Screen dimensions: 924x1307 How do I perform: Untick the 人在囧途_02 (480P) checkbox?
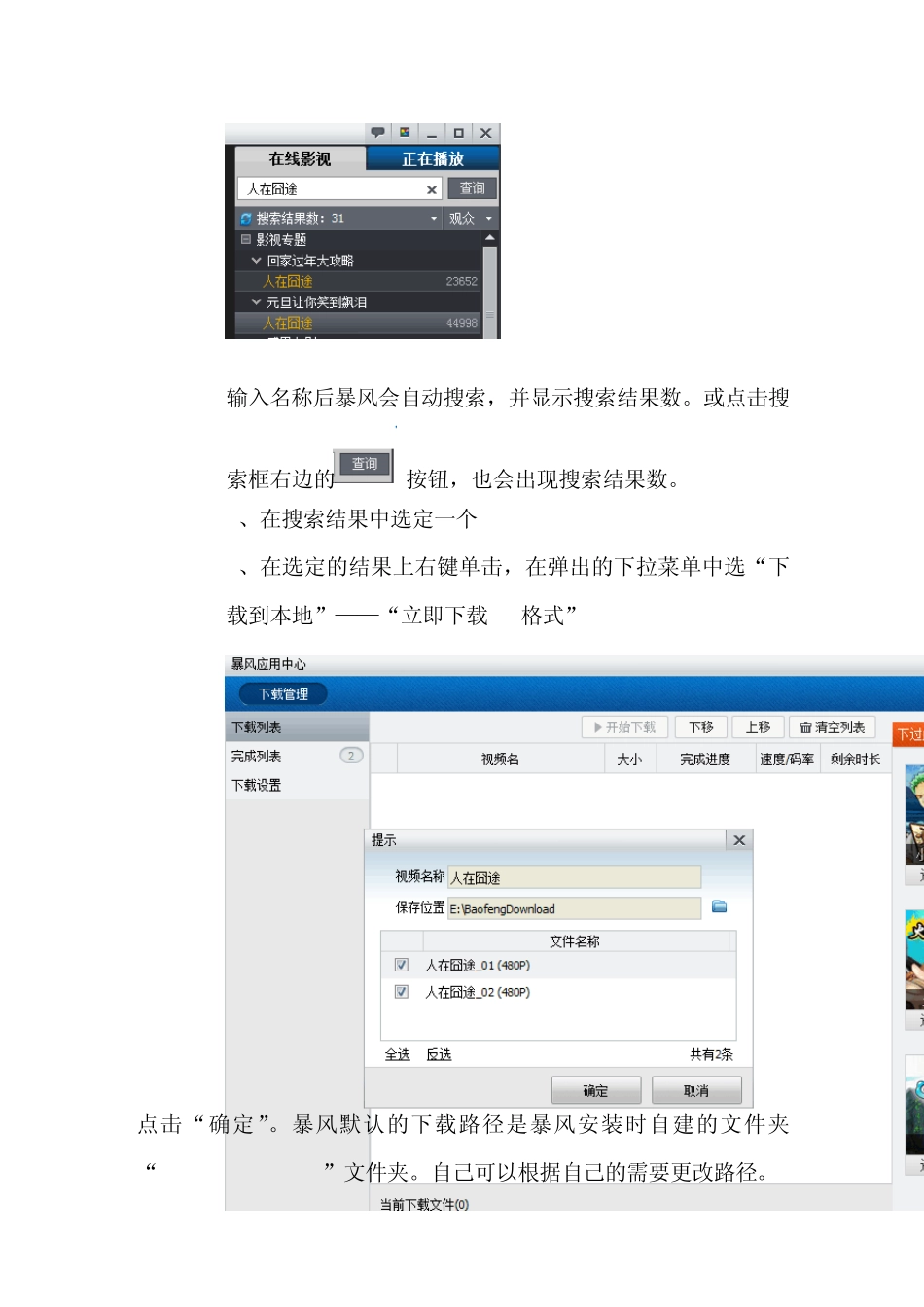(x=401, y=992)
